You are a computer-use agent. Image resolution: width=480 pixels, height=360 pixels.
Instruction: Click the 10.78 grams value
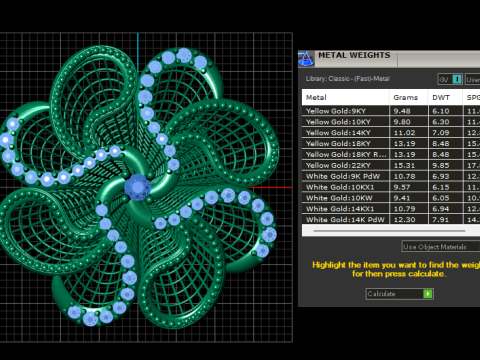(404, 176)
